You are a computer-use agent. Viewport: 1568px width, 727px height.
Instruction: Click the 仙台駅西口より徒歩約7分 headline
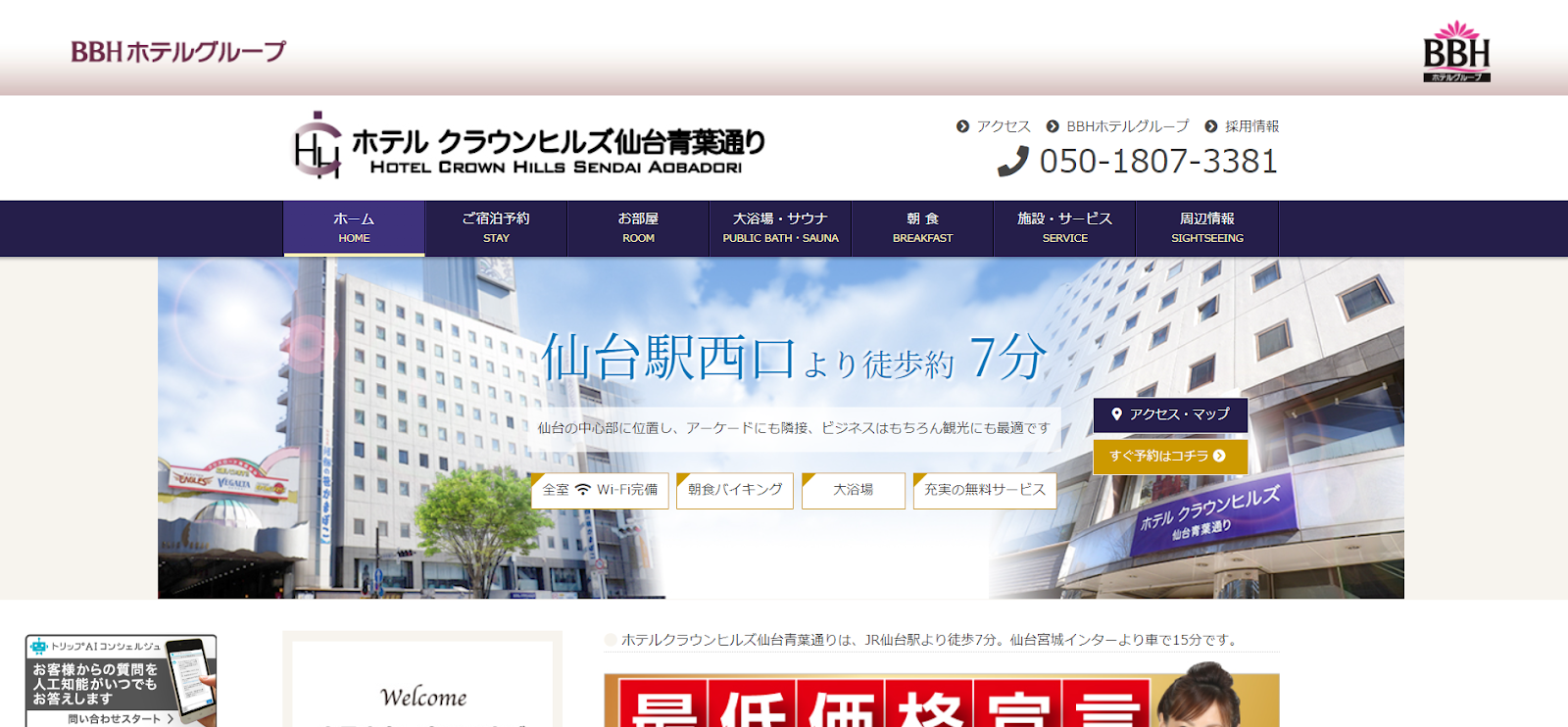click(794, 357)
